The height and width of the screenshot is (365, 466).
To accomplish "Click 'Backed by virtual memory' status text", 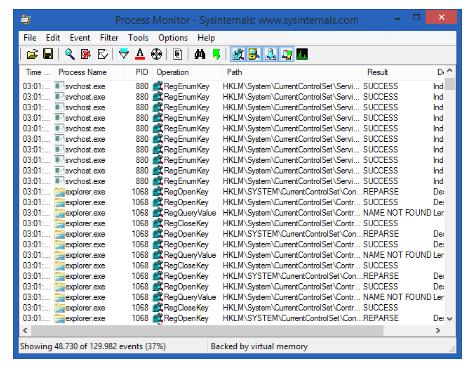I will click(259, 346).
